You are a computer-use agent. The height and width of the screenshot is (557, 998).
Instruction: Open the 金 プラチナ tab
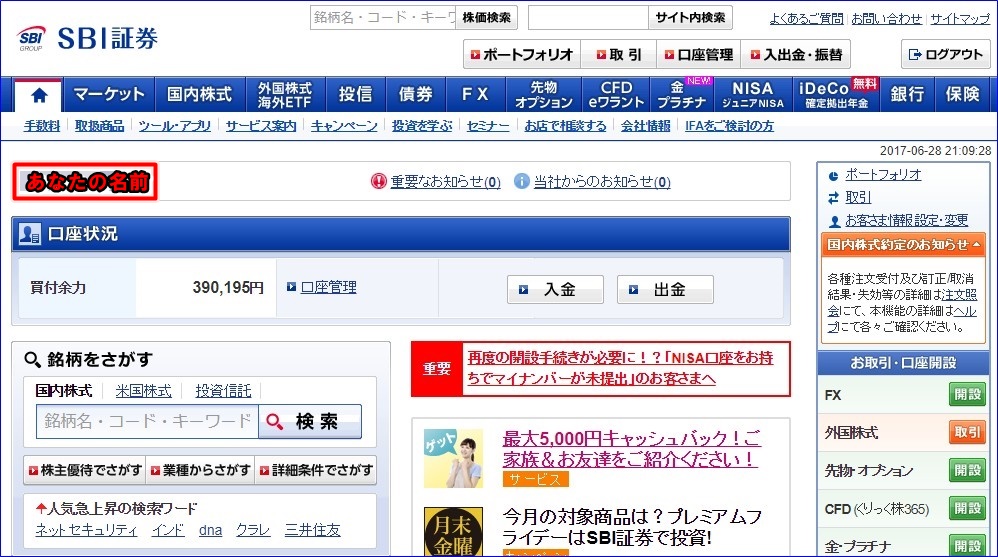(x=682, y=95)
